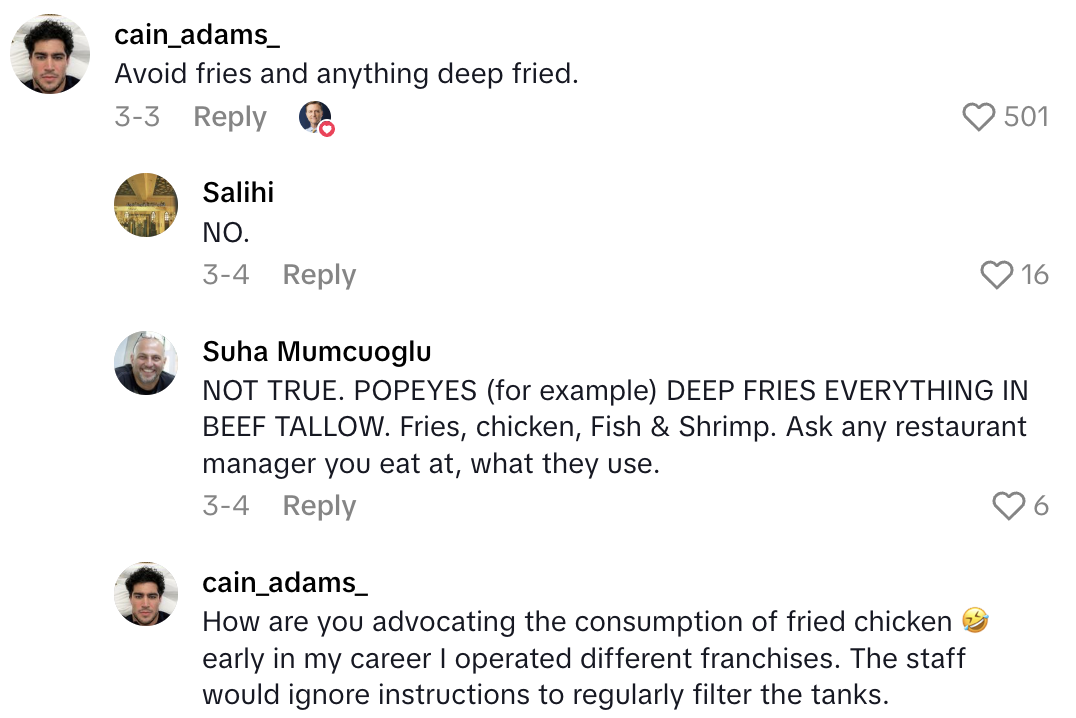Open the cain_adams_ username on top comment

197,35
